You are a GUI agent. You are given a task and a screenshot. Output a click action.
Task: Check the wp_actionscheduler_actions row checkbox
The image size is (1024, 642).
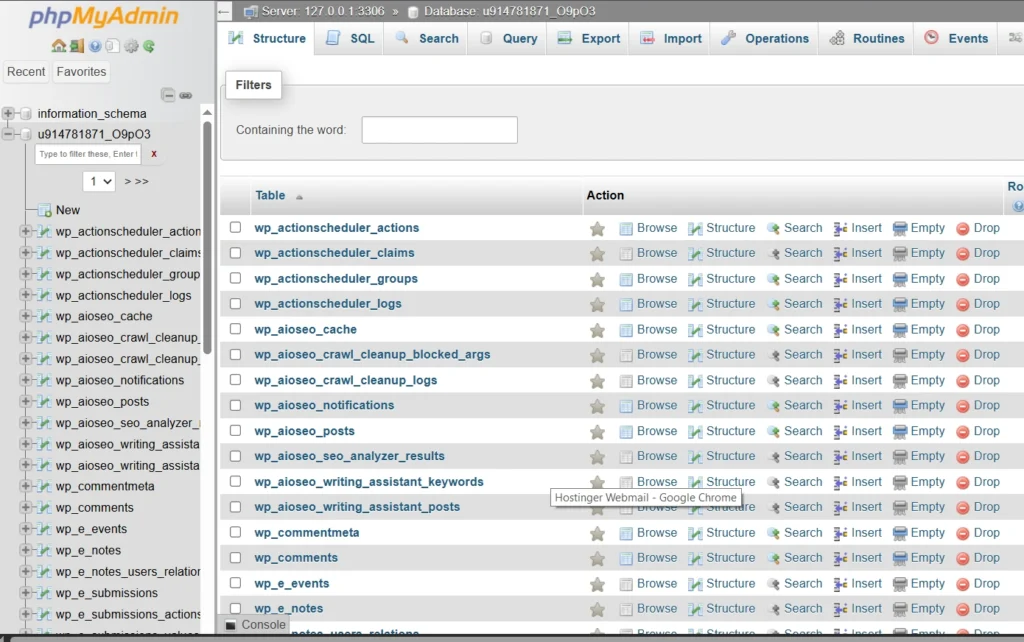click(x=235, y=227)
